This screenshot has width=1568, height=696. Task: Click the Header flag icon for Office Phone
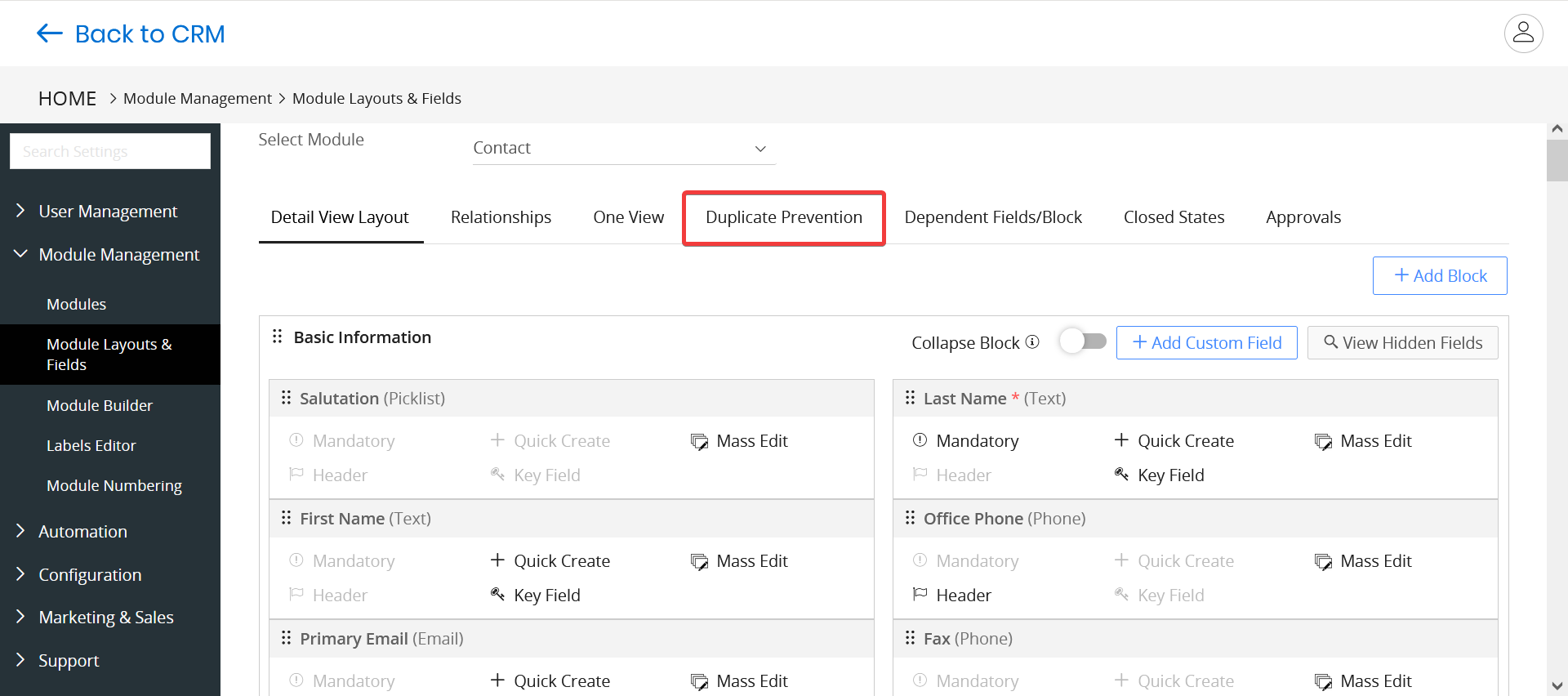920,595
